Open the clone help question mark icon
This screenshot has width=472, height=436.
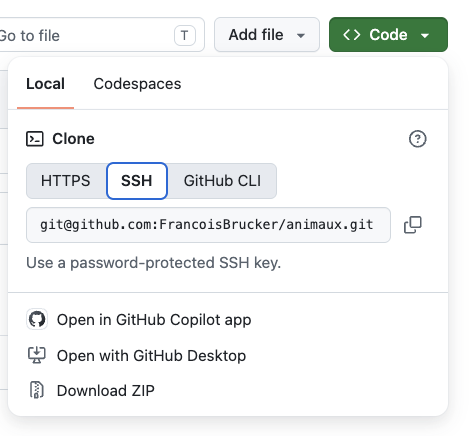click(x=417, y=139)
